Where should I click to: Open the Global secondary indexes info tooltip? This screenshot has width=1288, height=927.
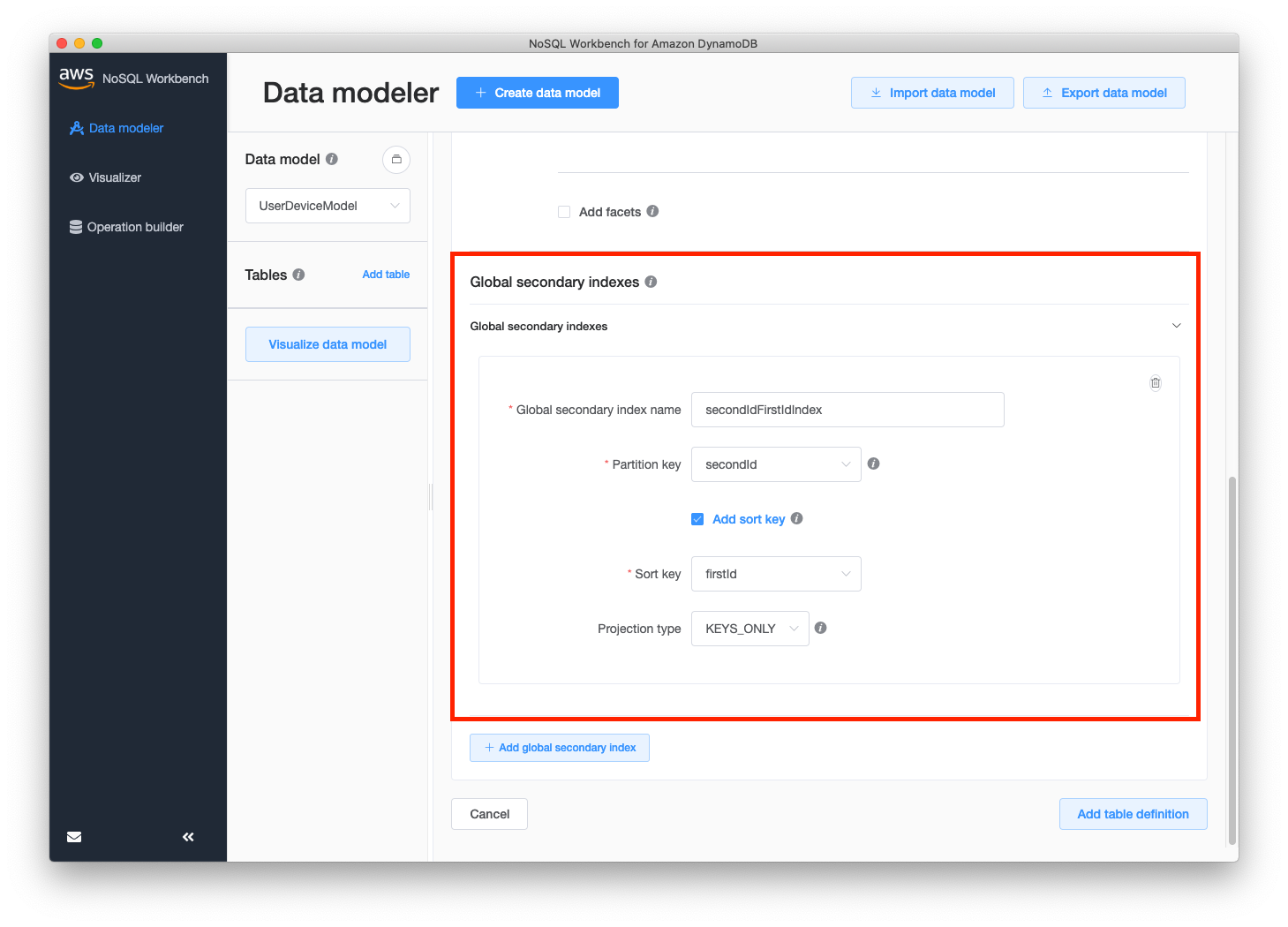point(651,282)
